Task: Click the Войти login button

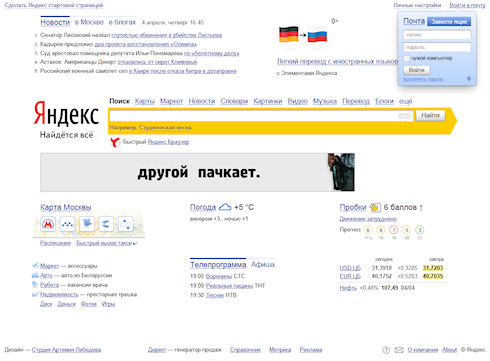Action: [417, 70]
